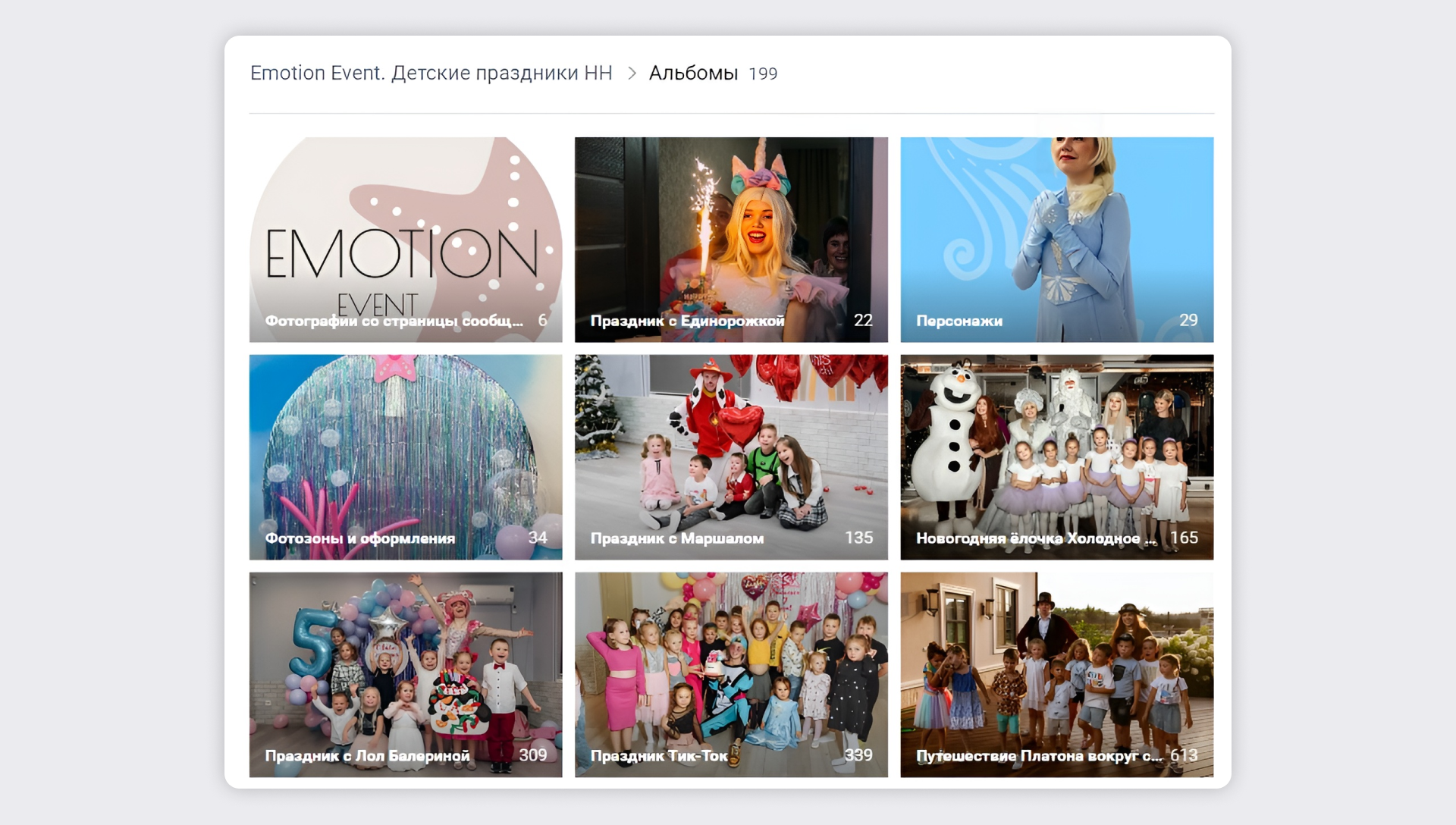Open album Праздник с Маршалом
This screenshot has width=1456, height=825.
(x=731, y=457)
